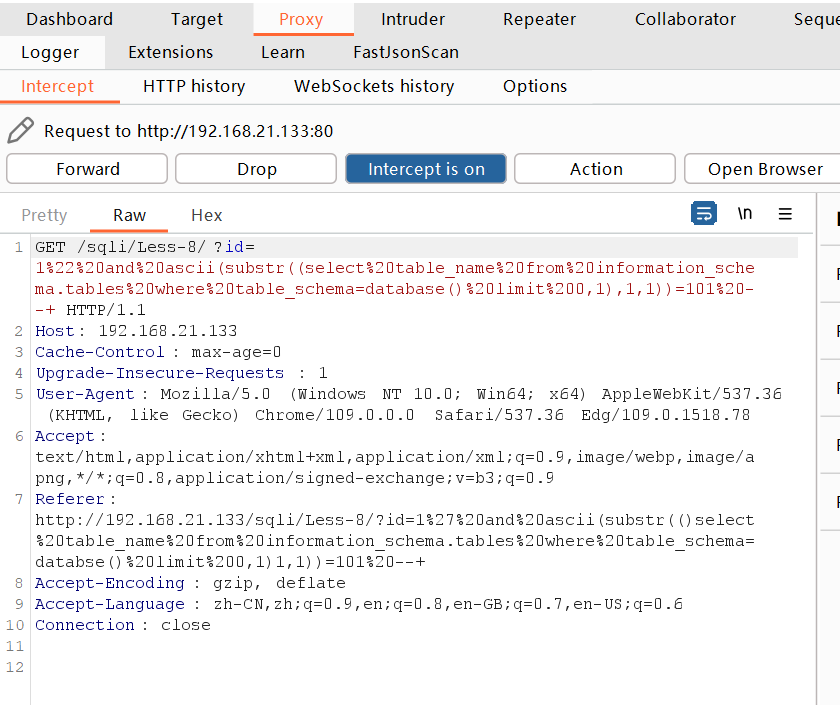Open the Intruder tab

point(412,19)
